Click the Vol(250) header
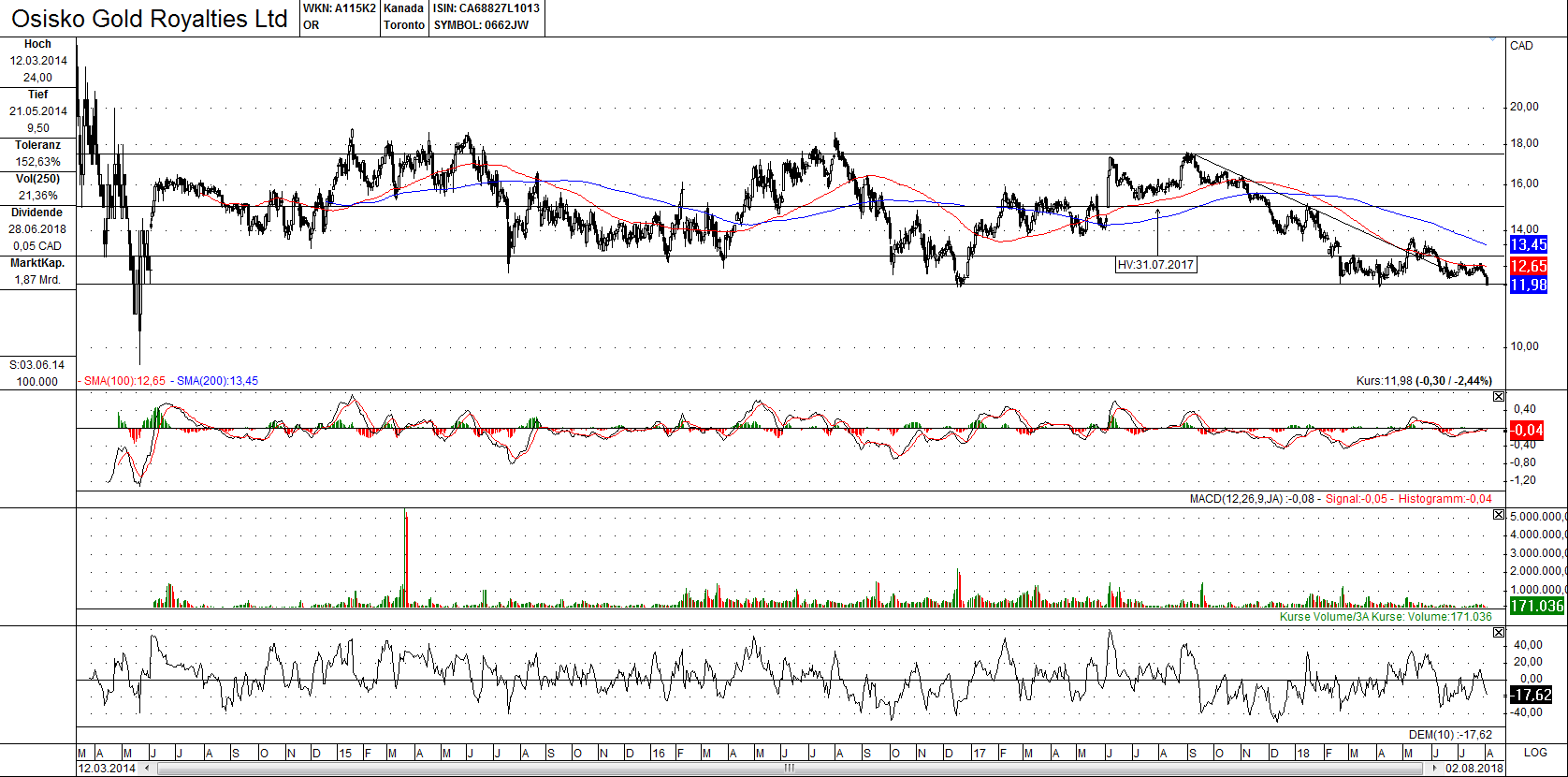 pos(37,179)
